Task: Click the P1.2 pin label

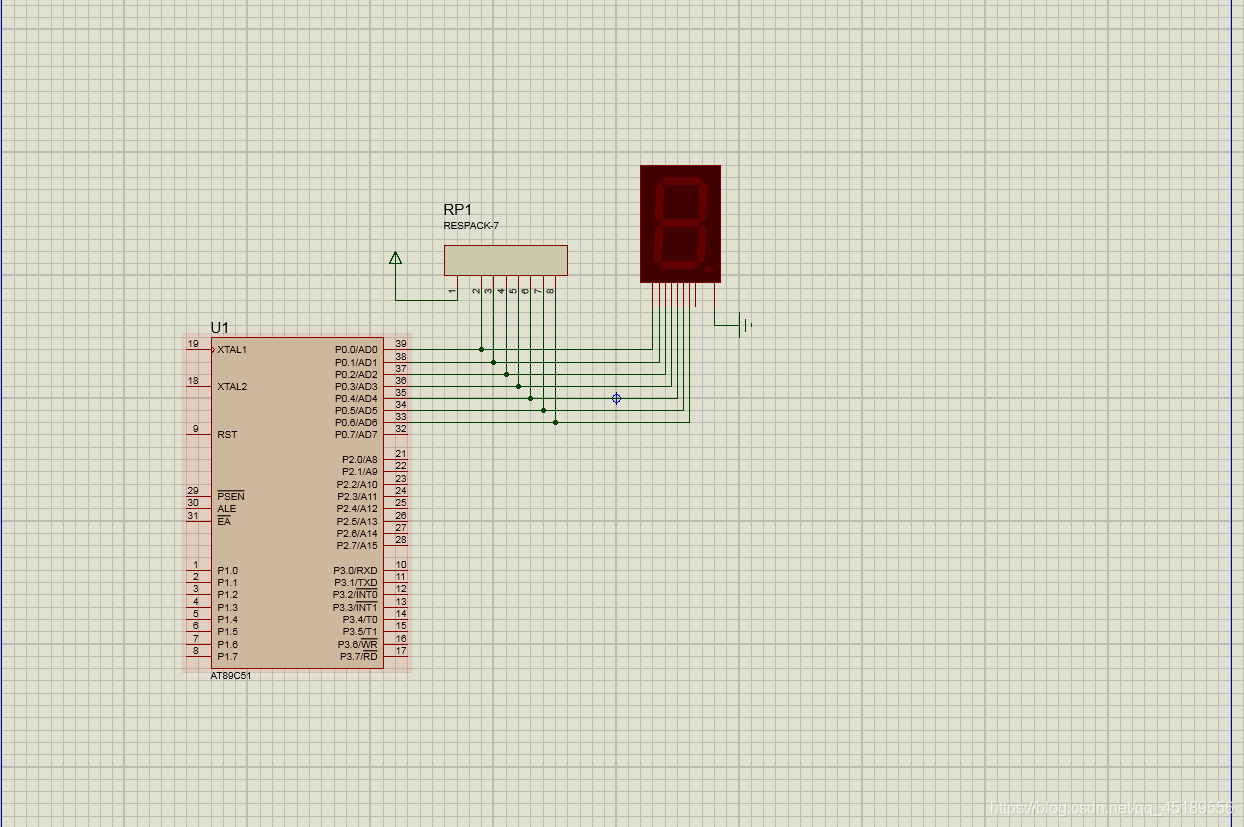Action: tap(227, 595)
